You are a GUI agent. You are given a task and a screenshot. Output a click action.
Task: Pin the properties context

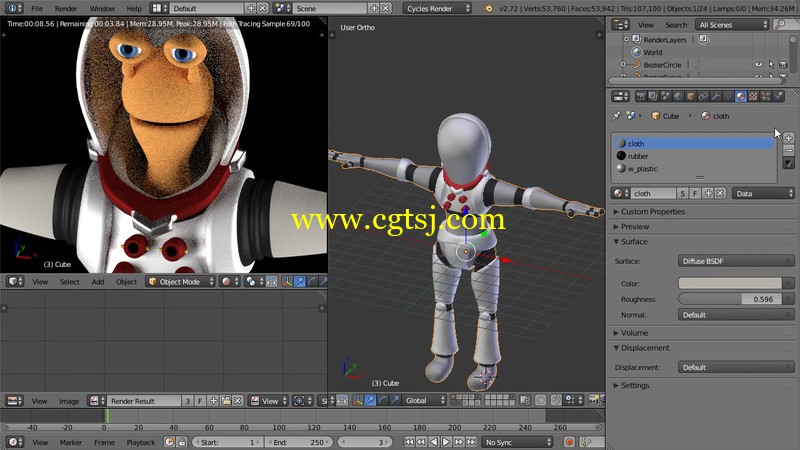616,116
